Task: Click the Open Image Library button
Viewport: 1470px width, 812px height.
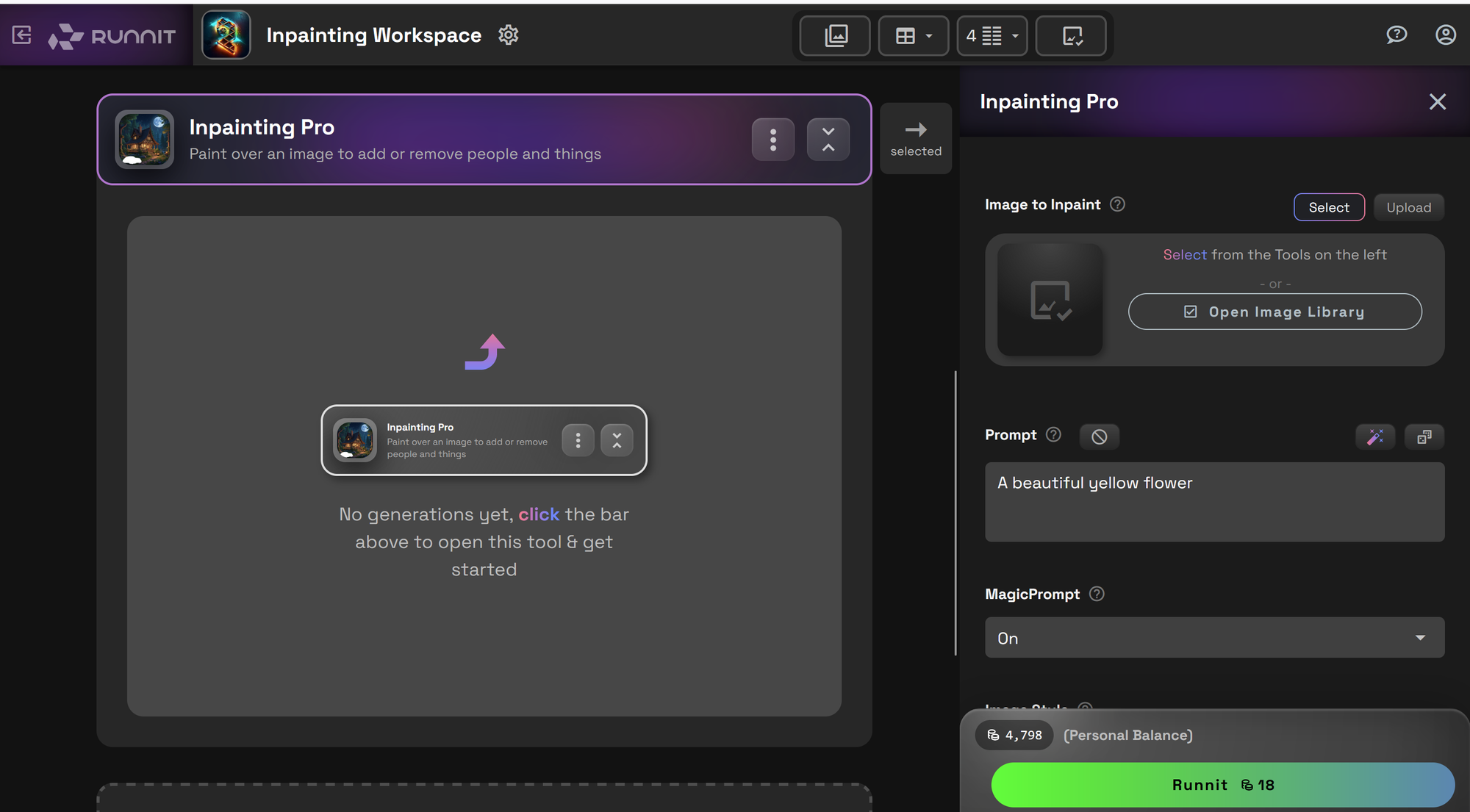Action: point(1274,312)
